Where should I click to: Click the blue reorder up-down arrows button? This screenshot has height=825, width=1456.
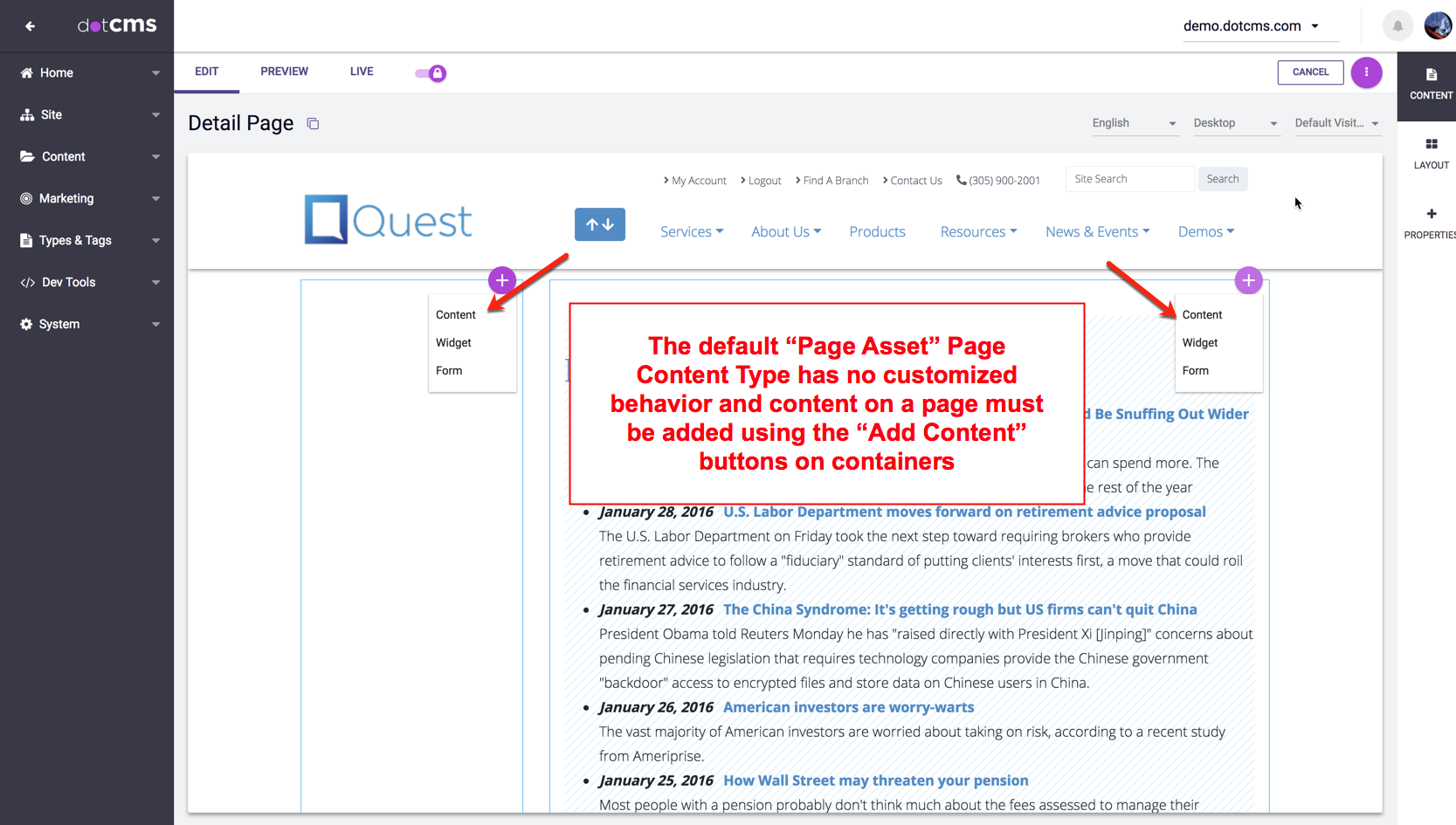[x=600, y=224]
